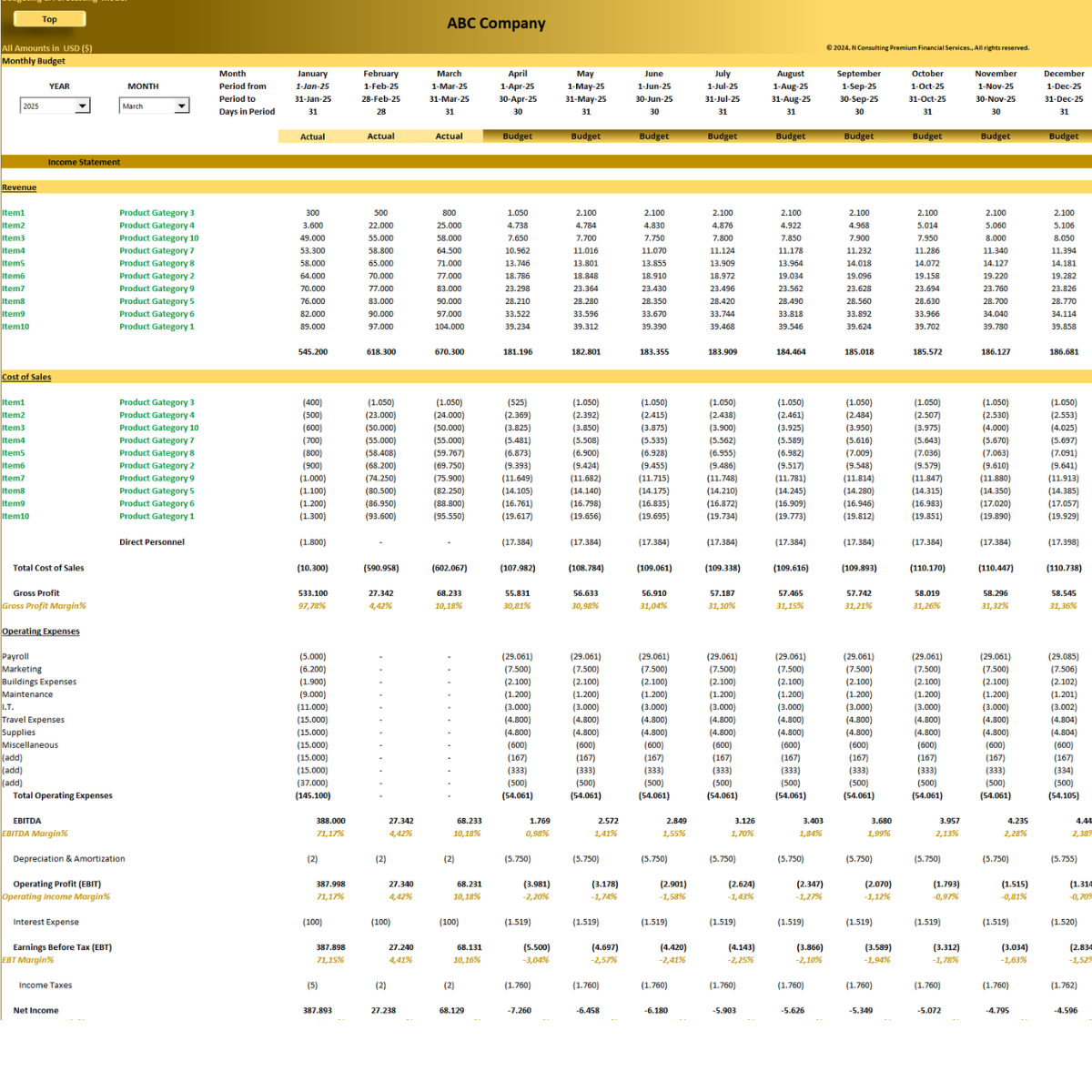Select January gross profit margin 97,78%
Viewport: 1092px width, 1092px height.
pos(312,606)
